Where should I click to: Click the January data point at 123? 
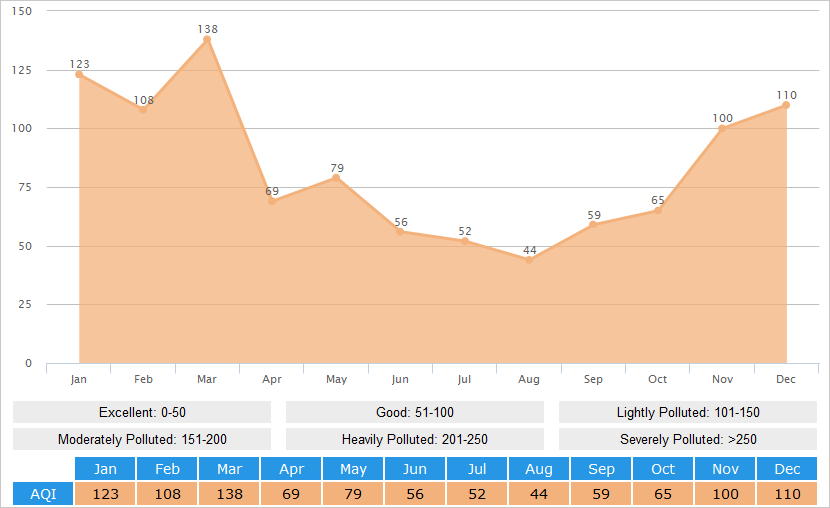[x=79, y=75]
